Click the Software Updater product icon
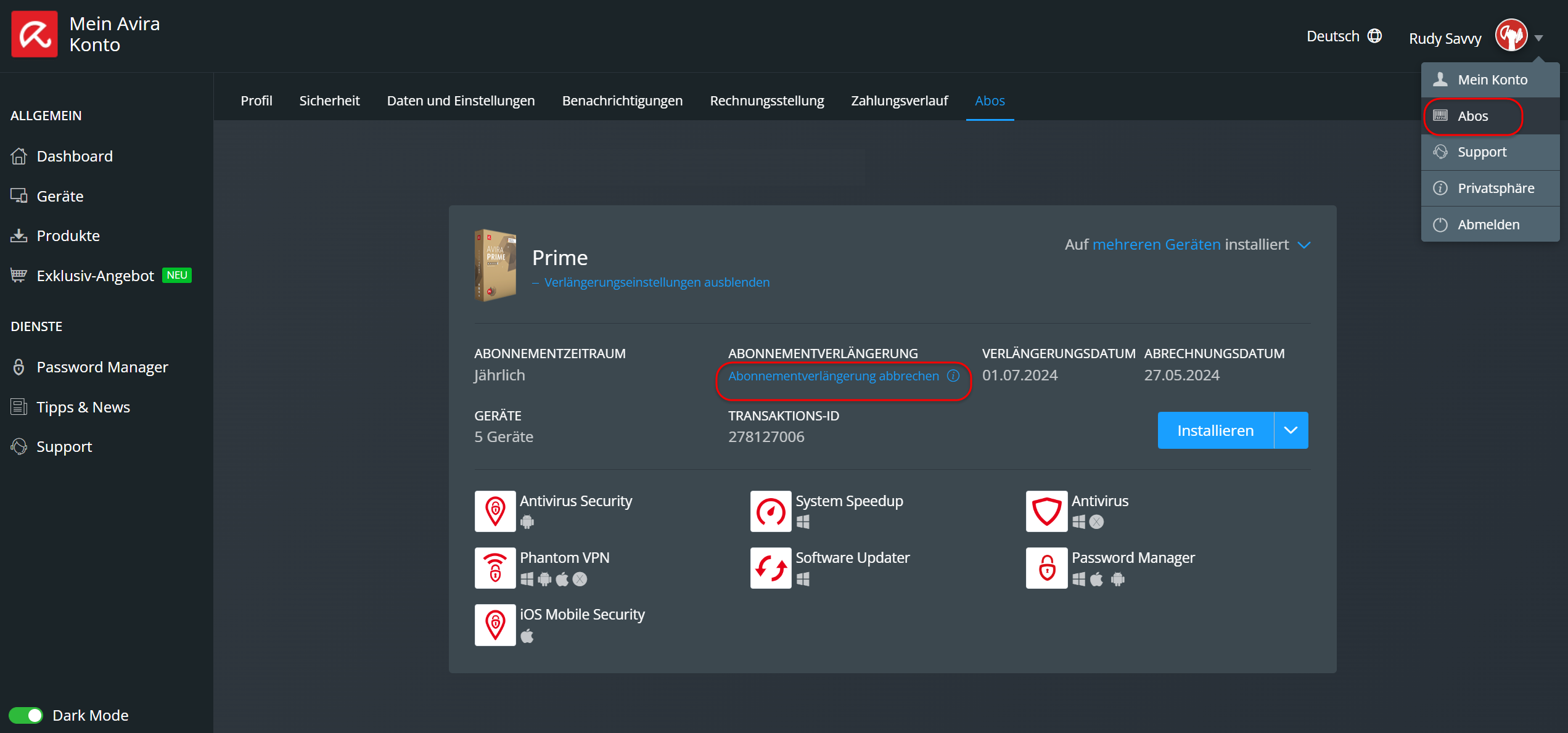Viewport: 1568px width, 733px height. click(x=771, y=568)
